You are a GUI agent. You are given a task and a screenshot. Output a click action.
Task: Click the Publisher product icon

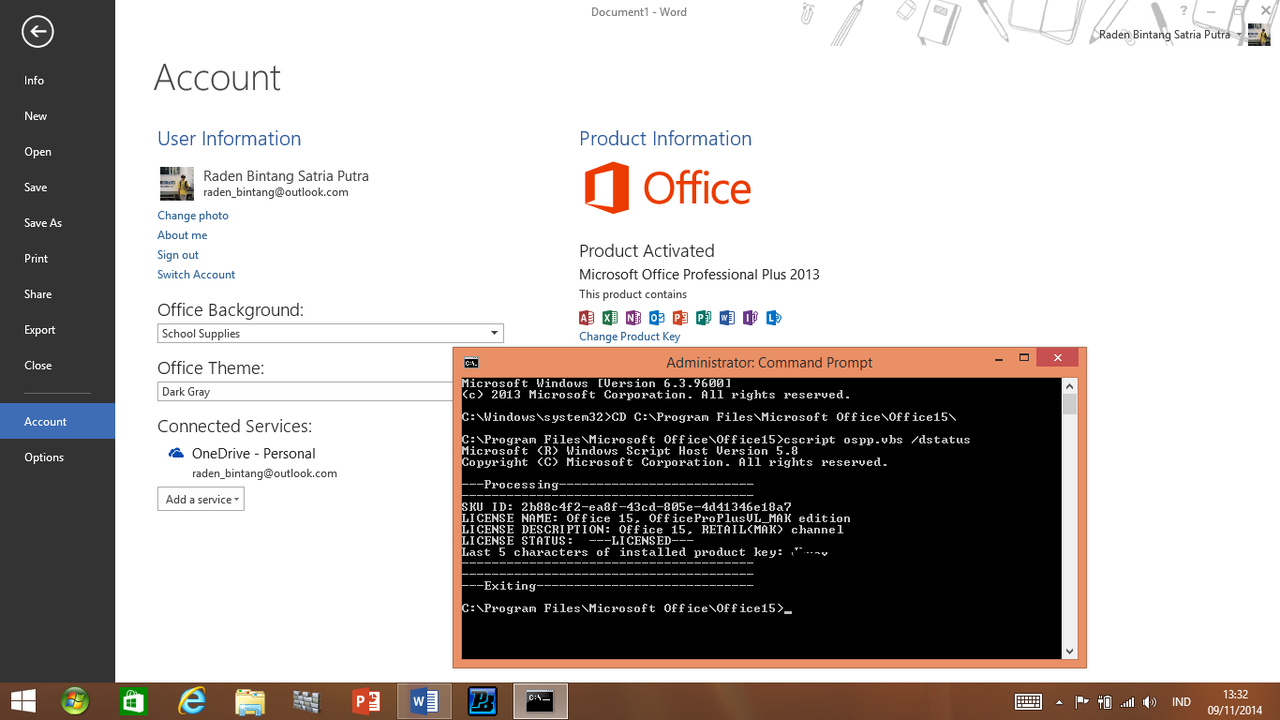[703, 318]
